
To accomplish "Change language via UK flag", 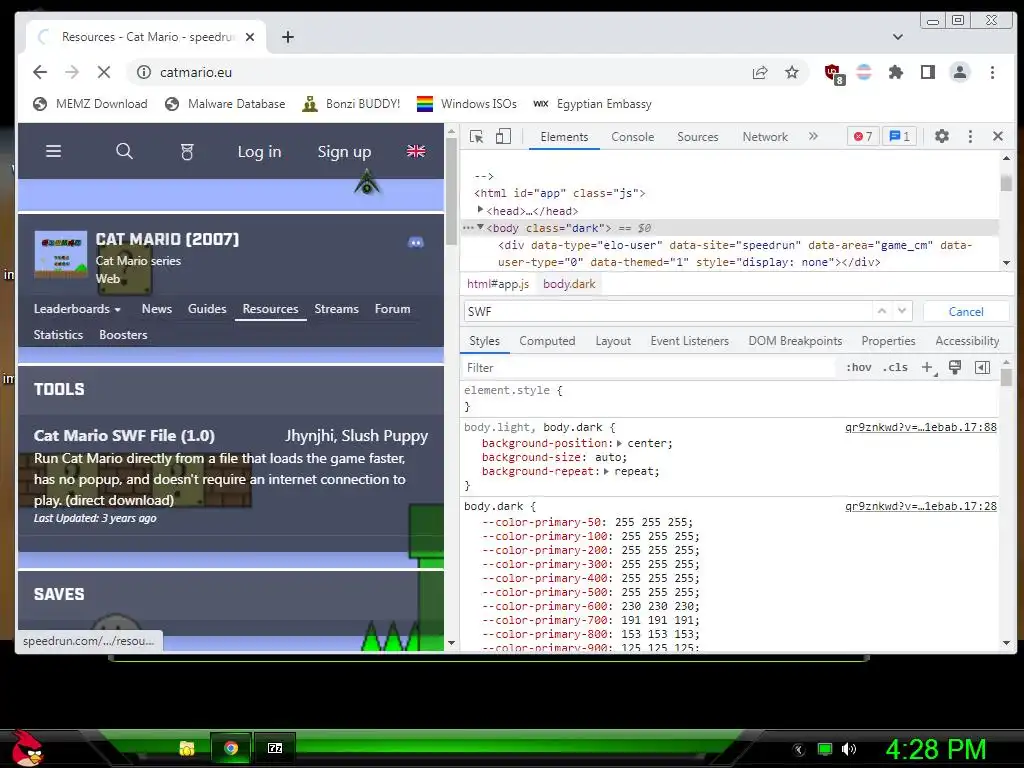I will 416,152.
